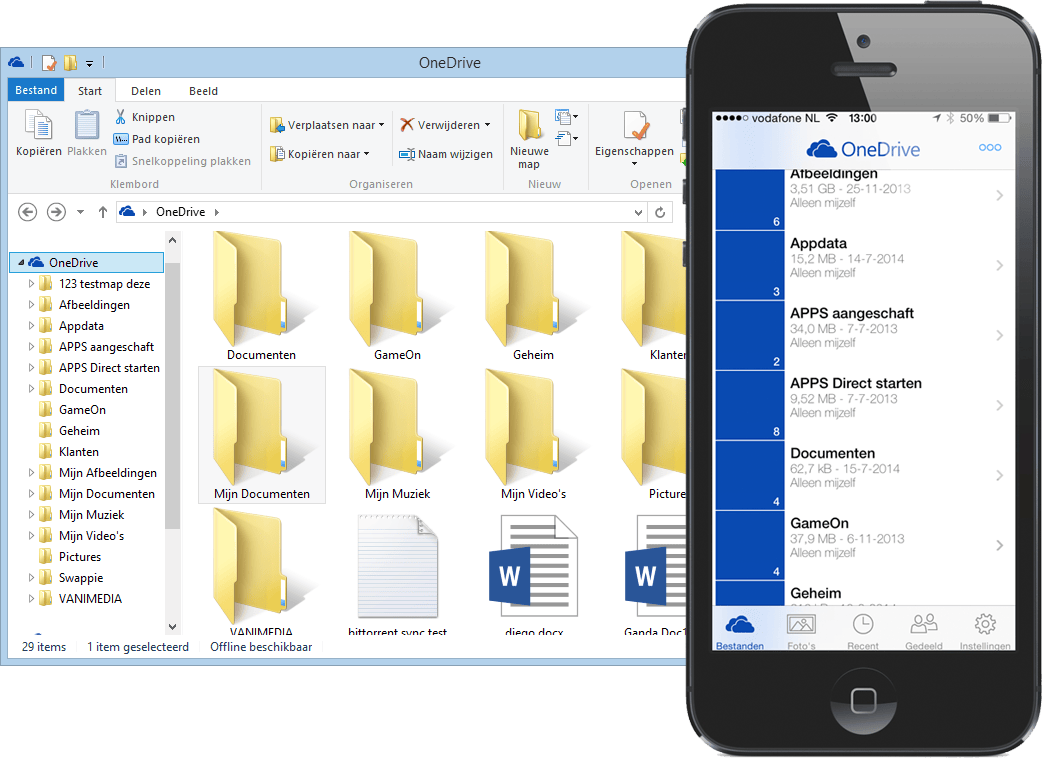Open Customize Quick Access Toolbar arrow
This screenshot has width=1042, height=758.
[x=89, y=63]
